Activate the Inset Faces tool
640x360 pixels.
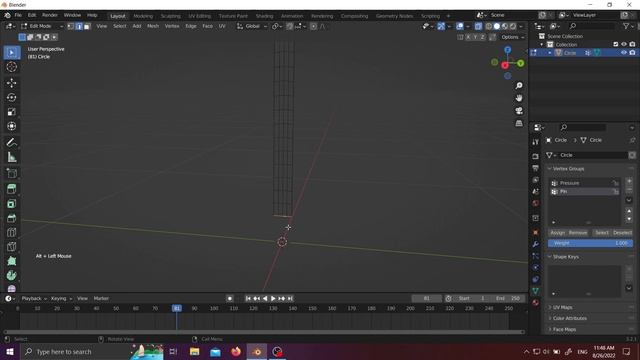pos(11,204)
